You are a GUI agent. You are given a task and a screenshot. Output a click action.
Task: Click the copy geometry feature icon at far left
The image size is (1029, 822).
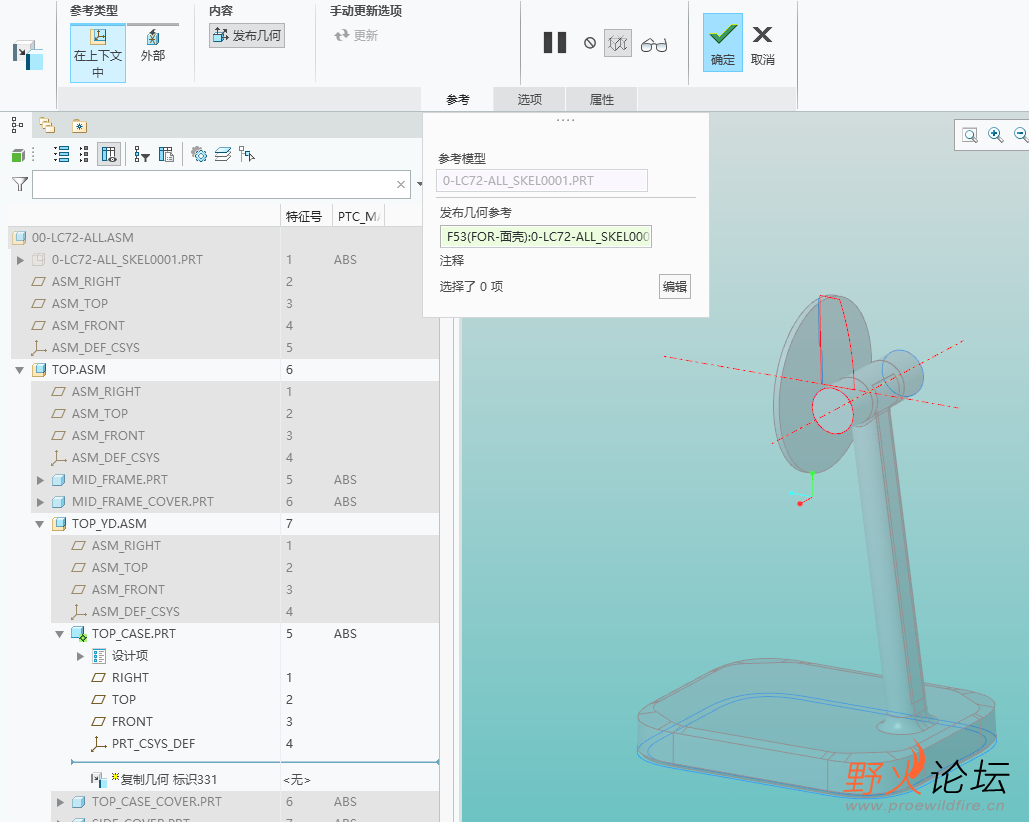(28, 55)
